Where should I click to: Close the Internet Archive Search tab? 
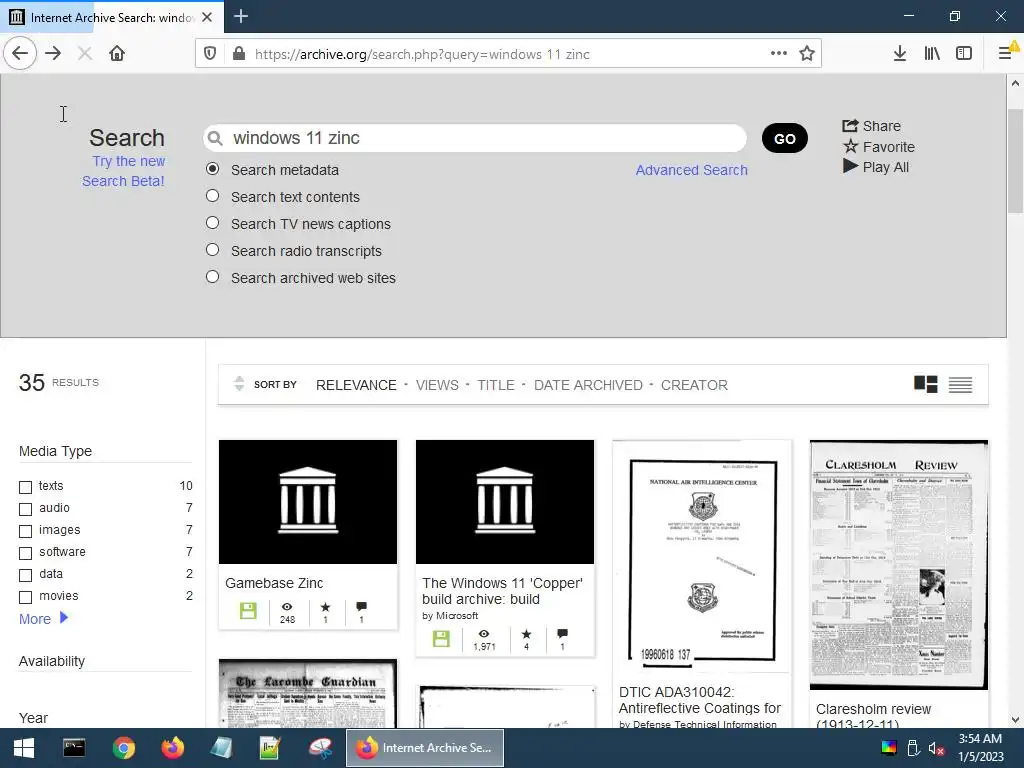[207, 17]
